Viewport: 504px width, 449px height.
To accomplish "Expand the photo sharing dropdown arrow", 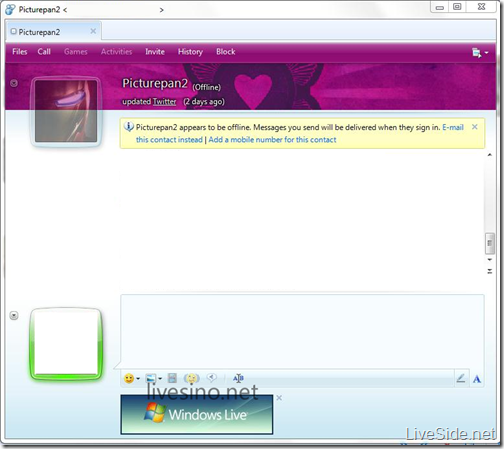I will click(x=160, y=379).
